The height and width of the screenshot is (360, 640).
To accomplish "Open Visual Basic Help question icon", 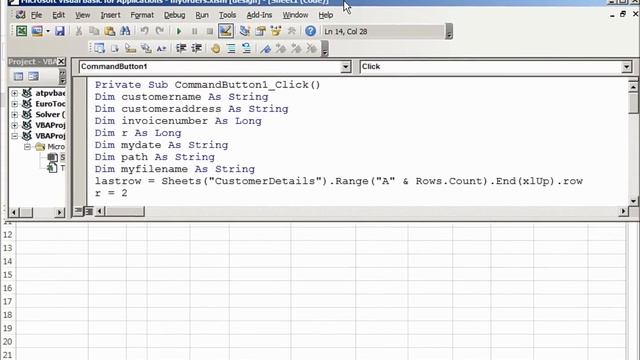I will tap(310, 31).
